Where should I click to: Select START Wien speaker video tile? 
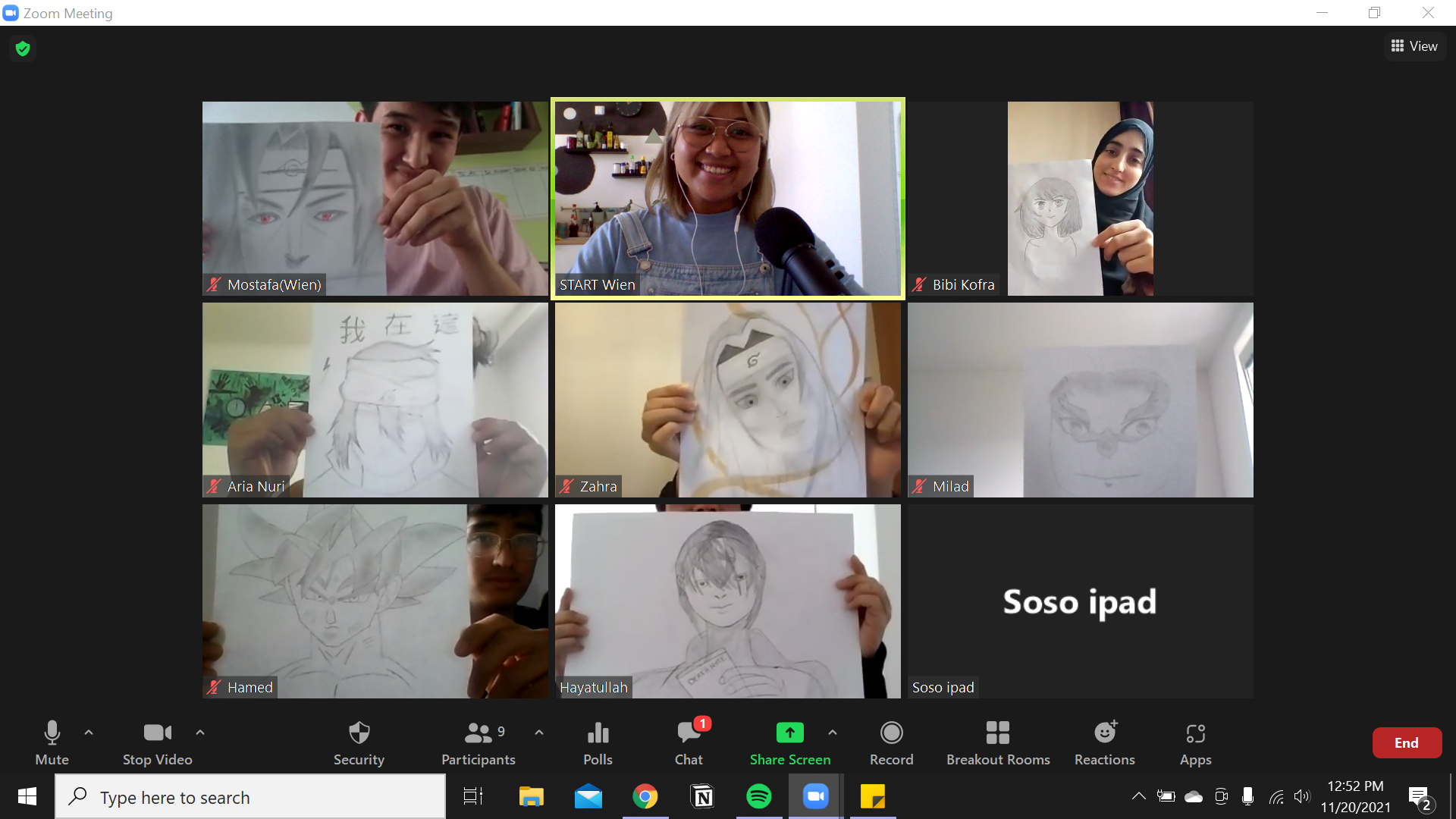pyautogui.click(x=728, y=199)
